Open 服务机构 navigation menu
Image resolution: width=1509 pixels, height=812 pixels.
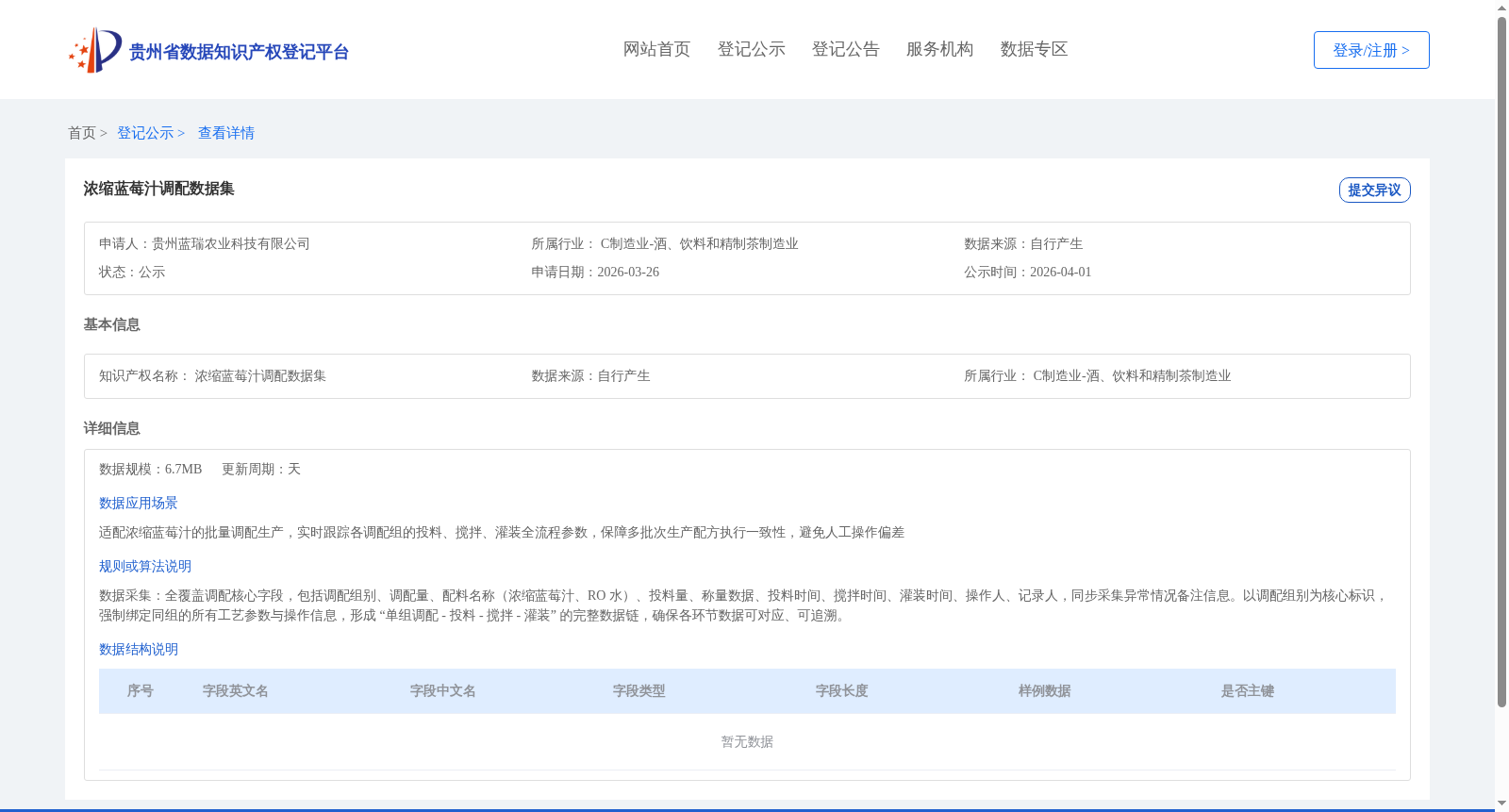(939, 49)
